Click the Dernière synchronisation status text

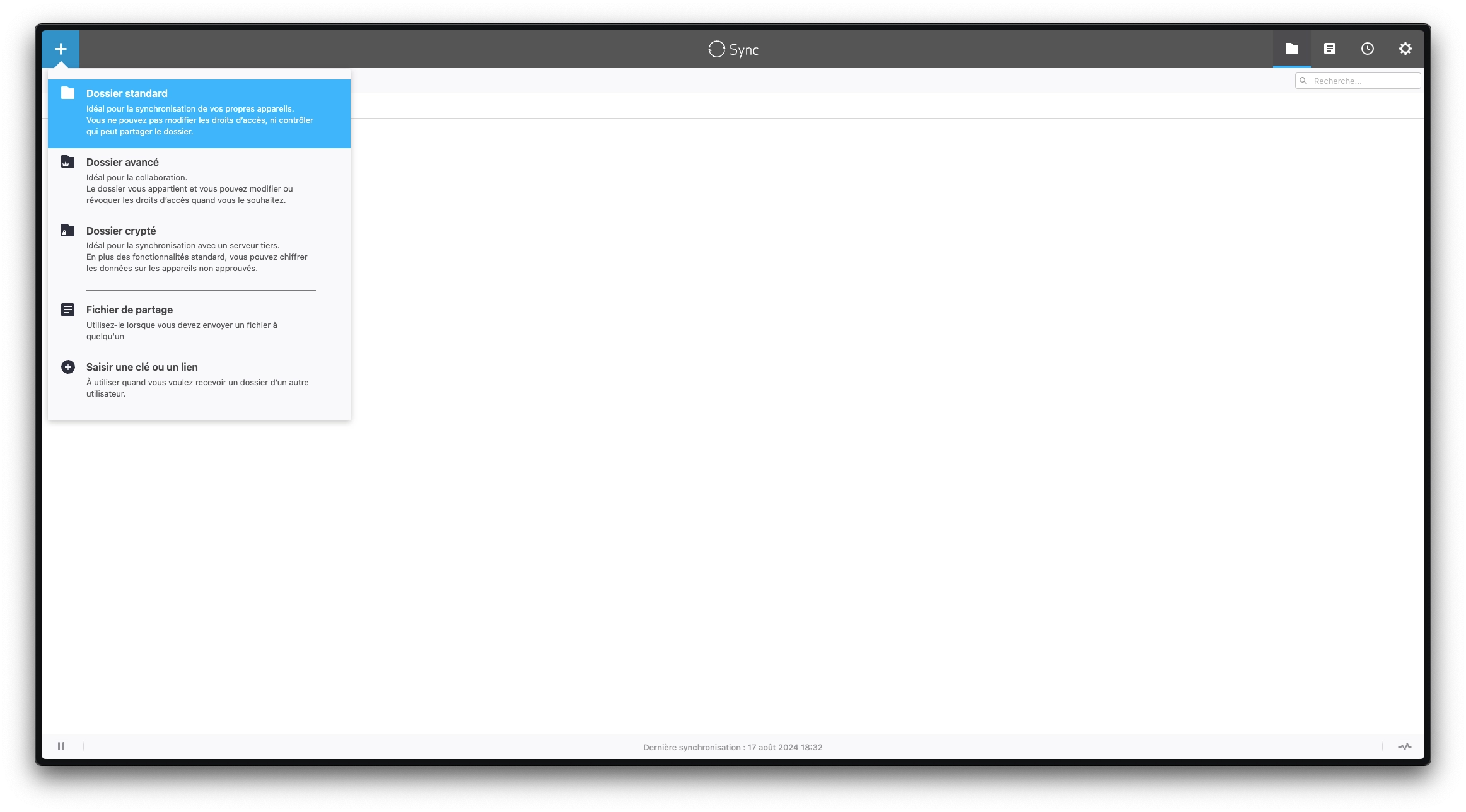pos(733,747)
